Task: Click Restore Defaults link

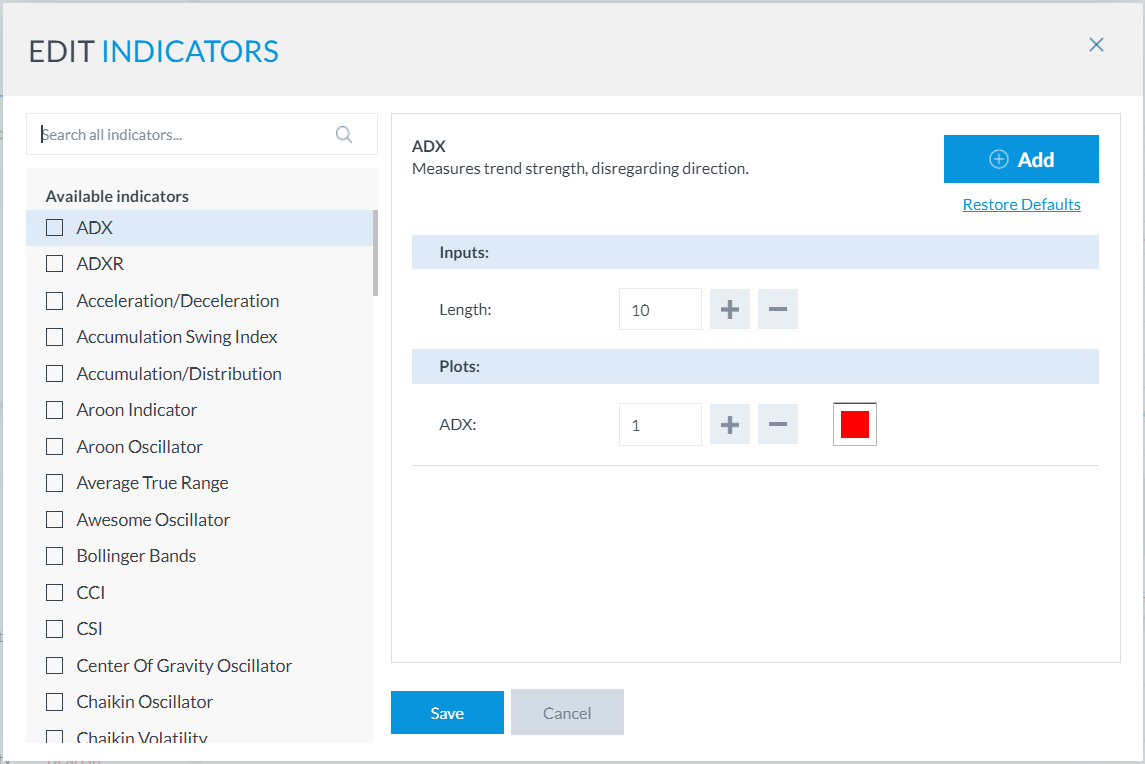Action: [1021, 205]
